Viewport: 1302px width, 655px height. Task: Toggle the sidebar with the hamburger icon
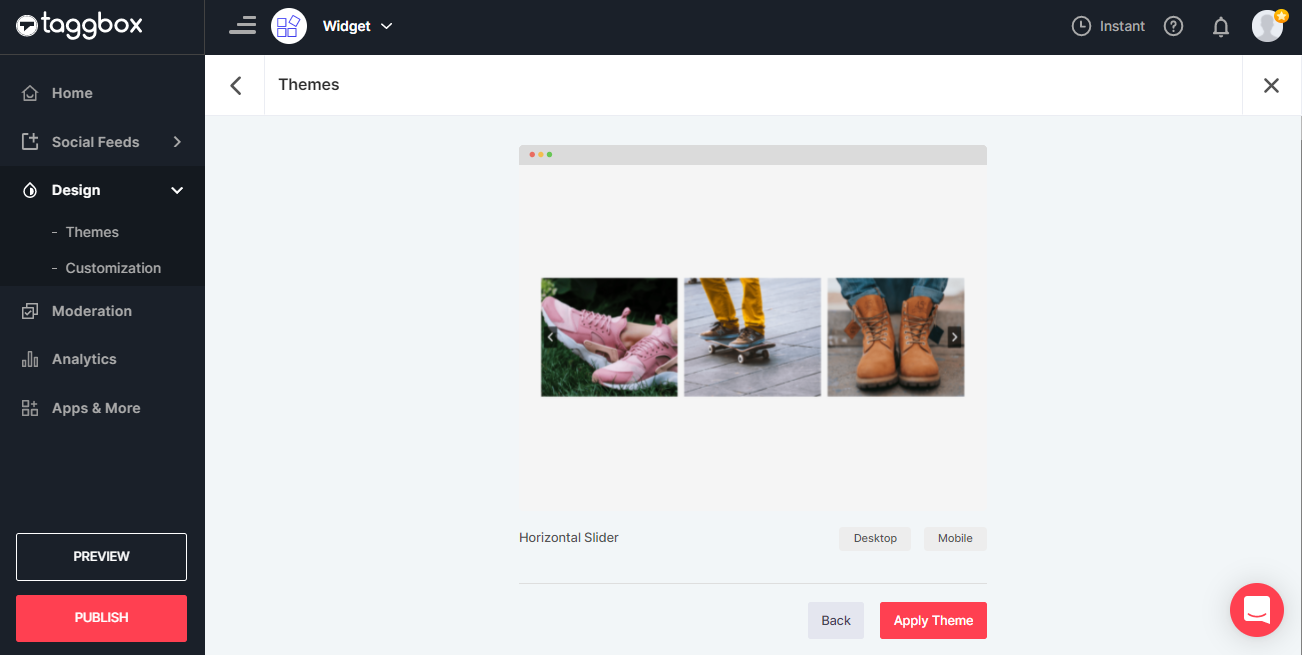[x=242, y=25]
